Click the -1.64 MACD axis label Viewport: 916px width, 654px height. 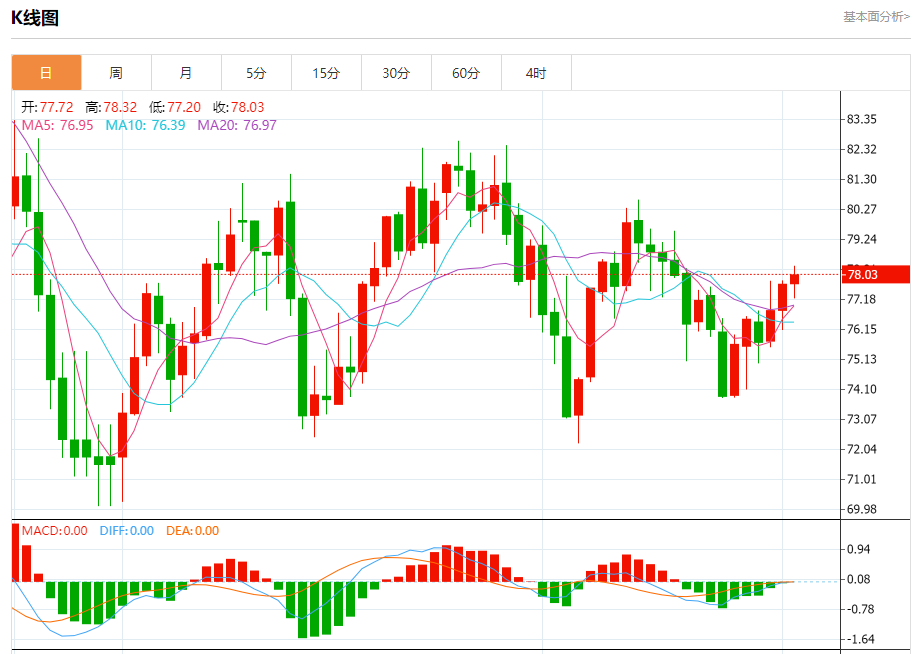tap(859, 639)
